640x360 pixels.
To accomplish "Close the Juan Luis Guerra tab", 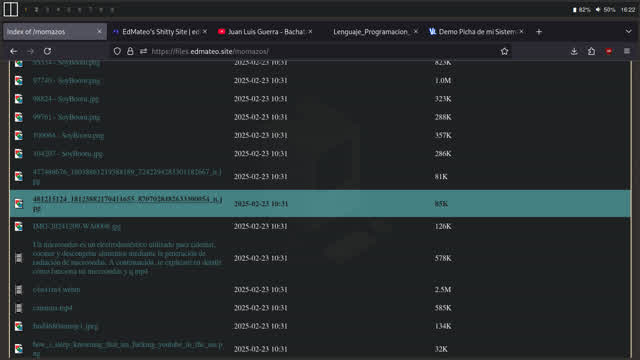I will [310, 31].
